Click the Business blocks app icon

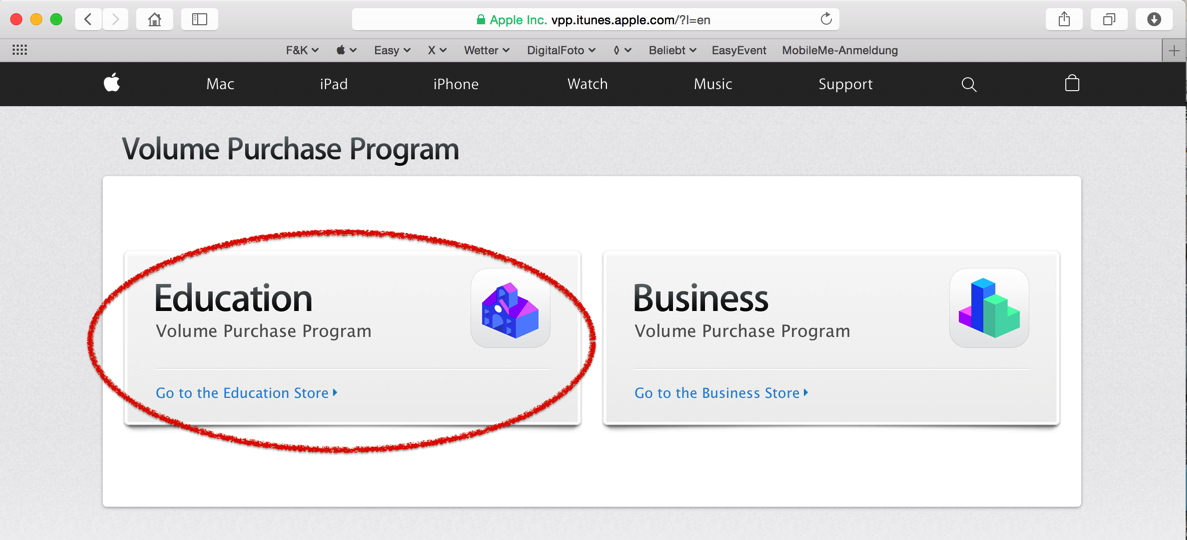[x=989, y=308]
